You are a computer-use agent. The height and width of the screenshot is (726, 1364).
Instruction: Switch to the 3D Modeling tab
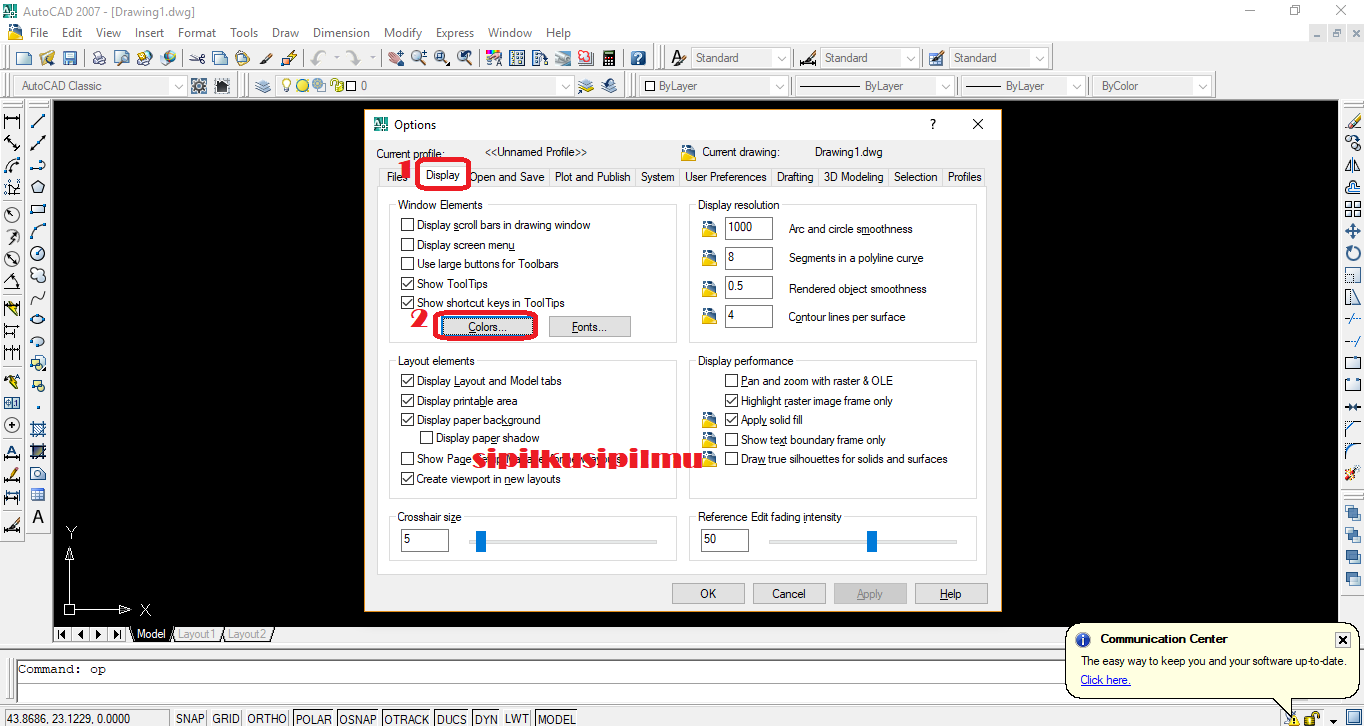click(x=853, y=177)
